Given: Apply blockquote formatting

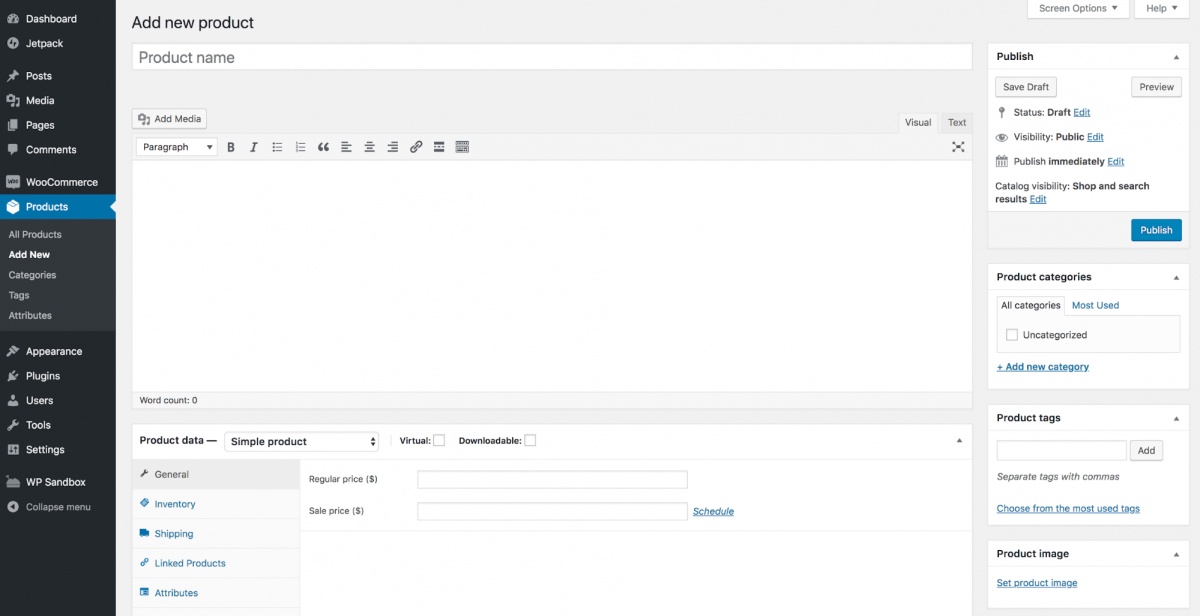Looking at the screenshot, I should tap(323, 147).
